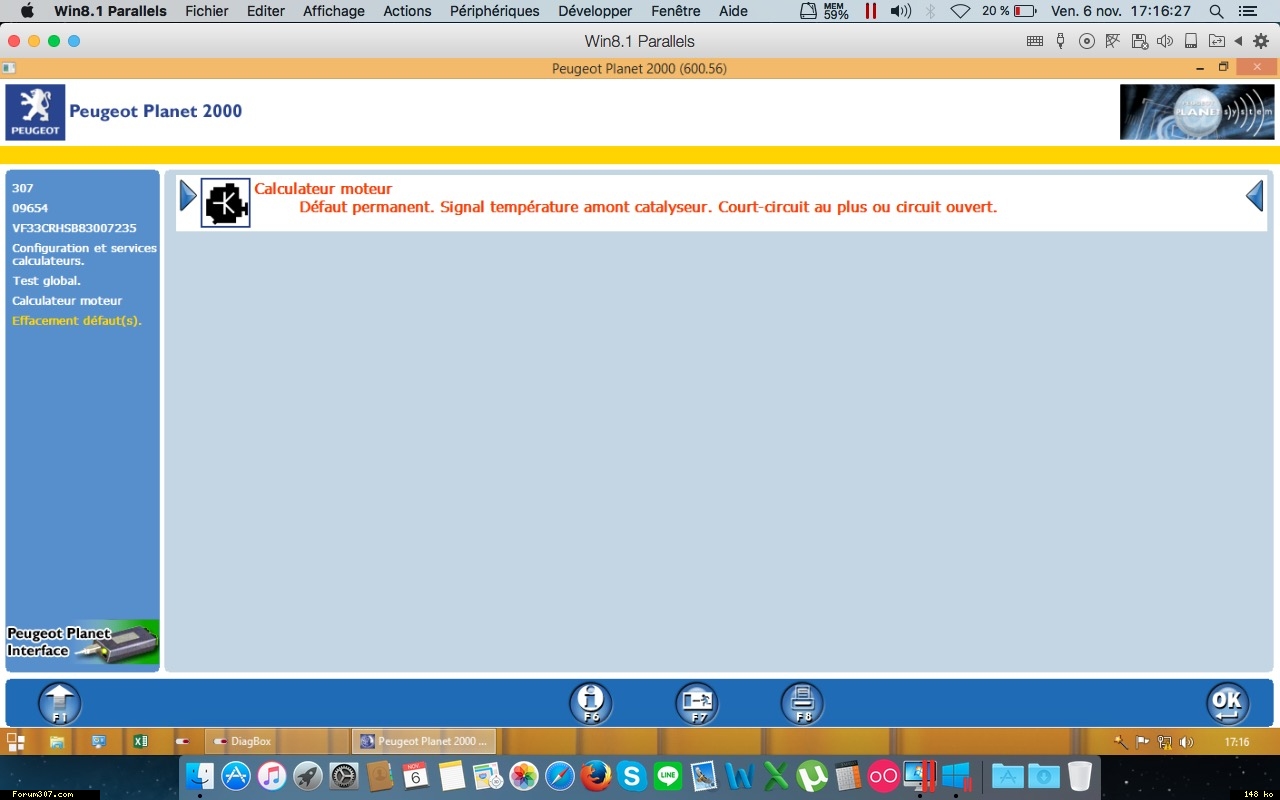Open the Notification Center list icon
This screenshot has width=1280, height=800.
pos(1250,11)
